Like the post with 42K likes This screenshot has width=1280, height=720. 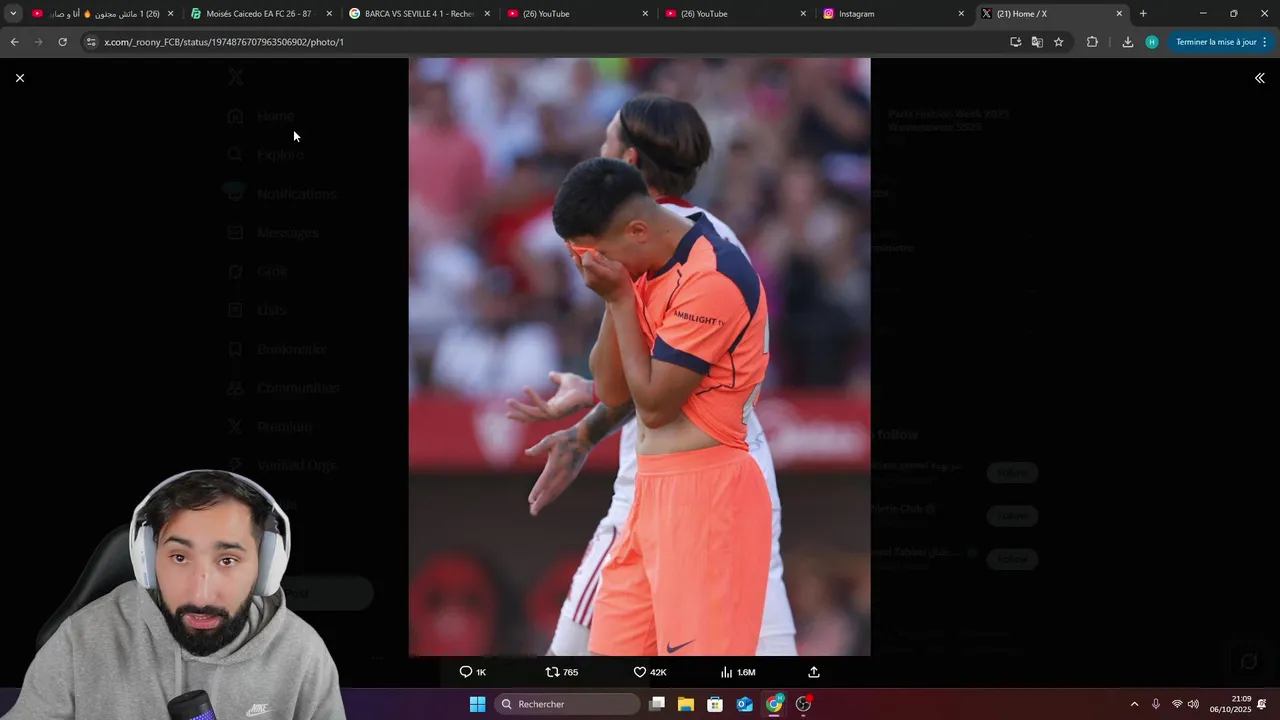click(x=650, y=672)
